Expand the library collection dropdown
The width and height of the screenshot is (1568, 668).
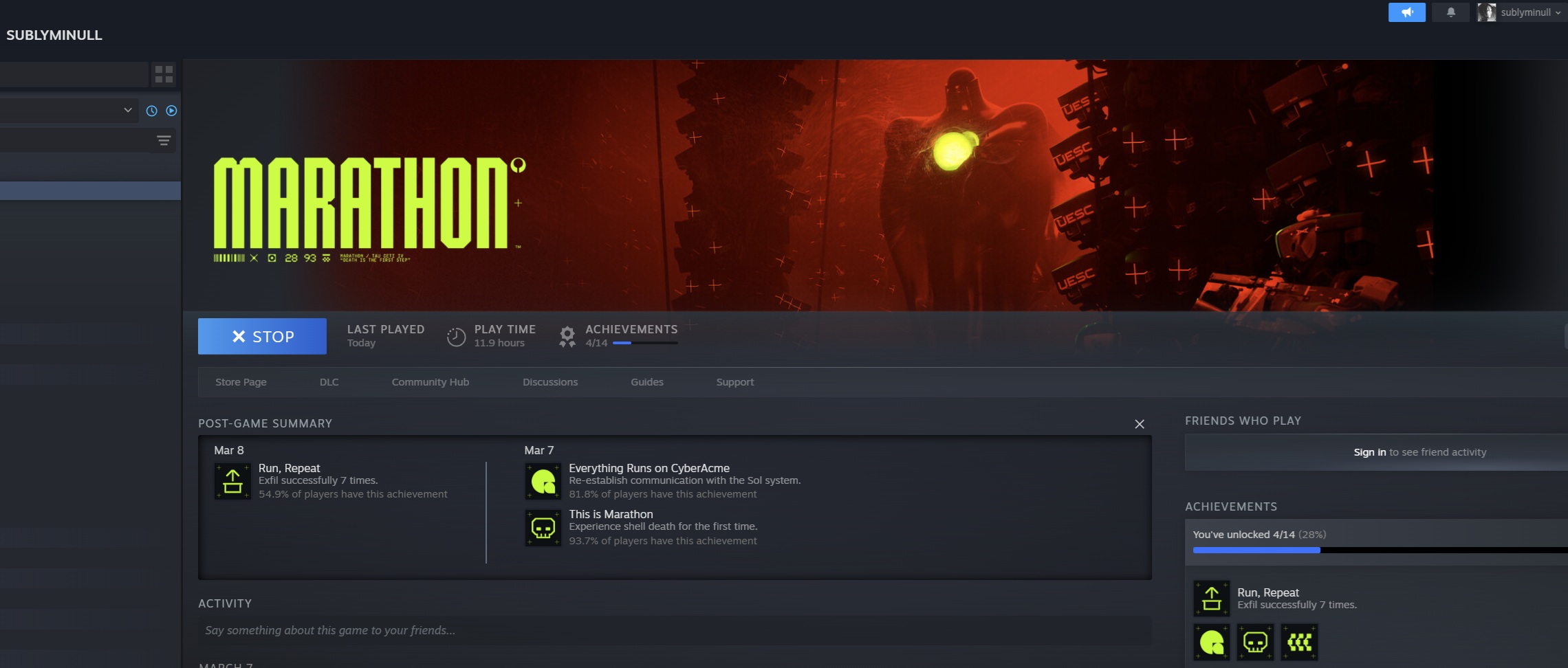(x=127, y=110)
